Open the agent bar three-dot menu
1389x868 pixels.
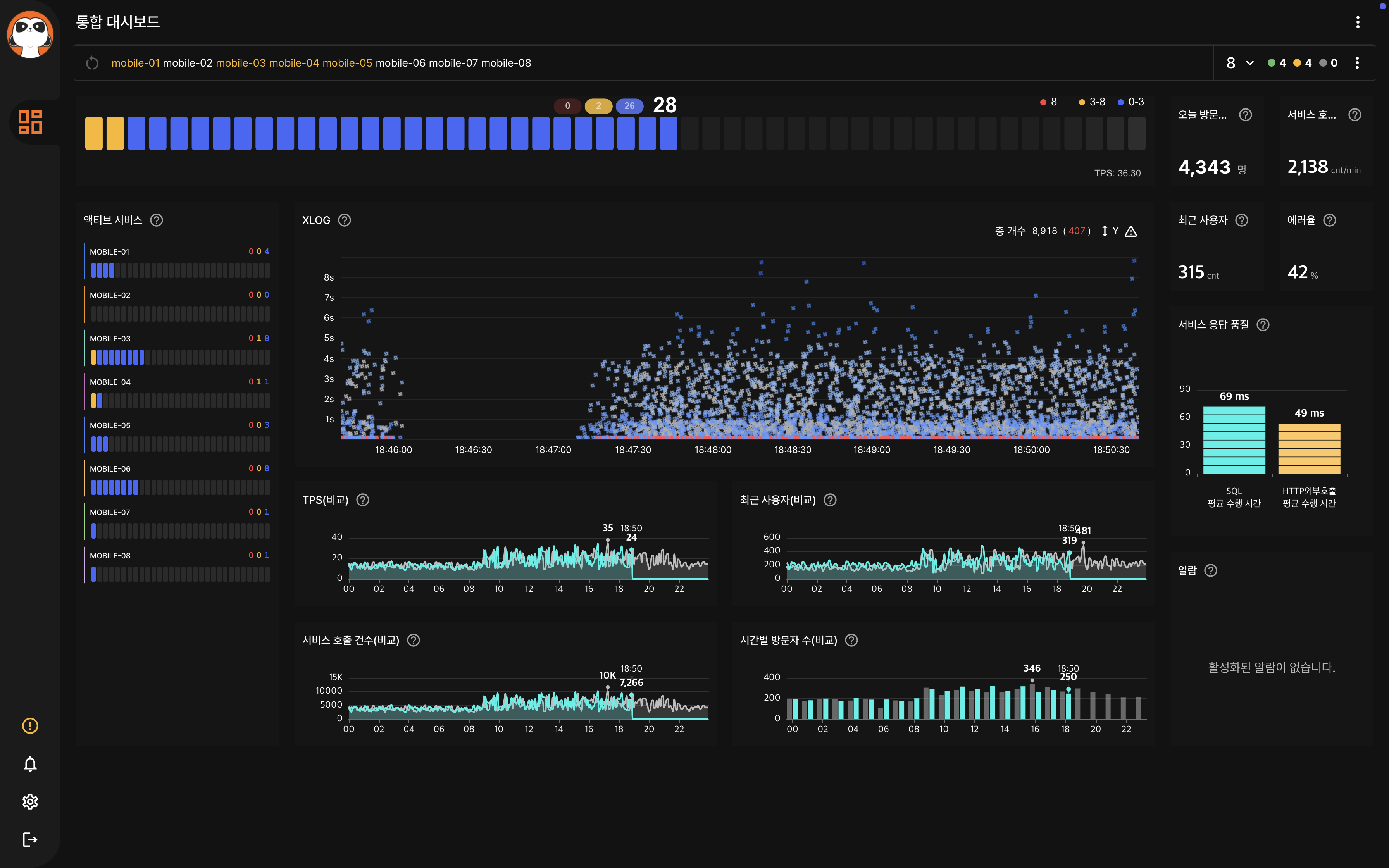(x=1357, y=63)
